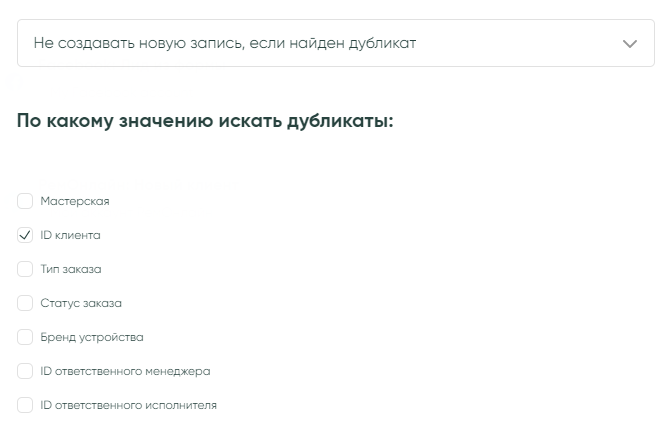671x428 pixels.
Task: Click the "ID ответственного менеджера" label text
Action: click(x=125, y=371)
